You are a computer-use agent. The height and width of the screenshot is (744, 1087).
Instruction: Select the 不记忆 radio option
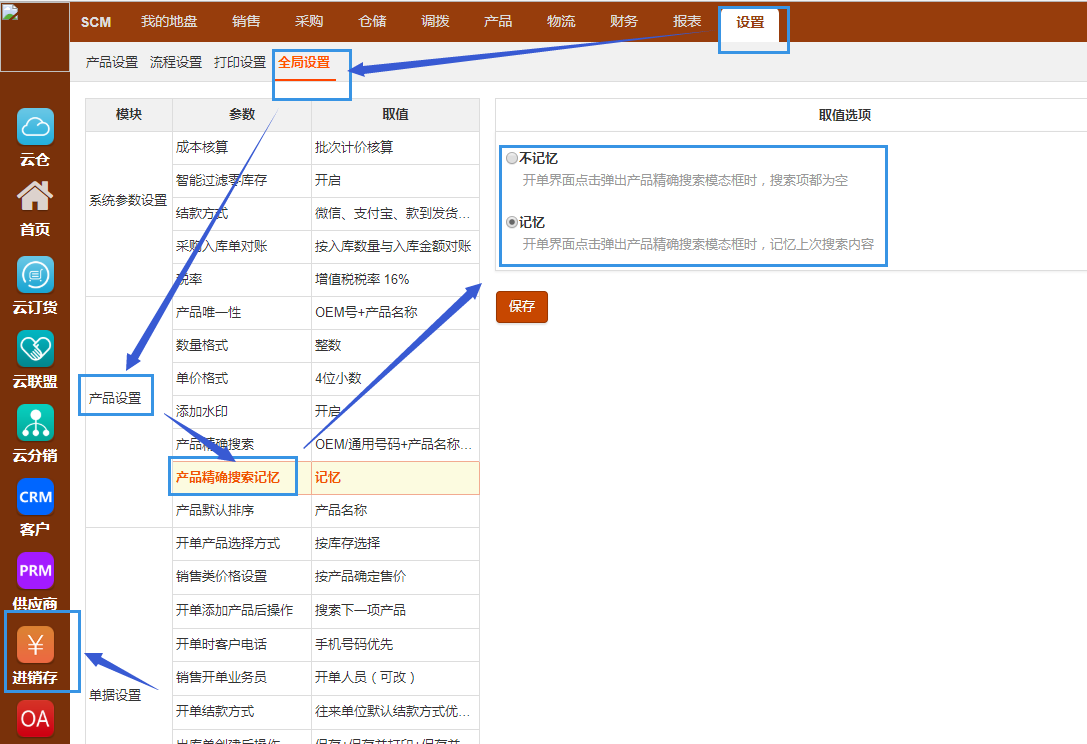click(512, 158)
